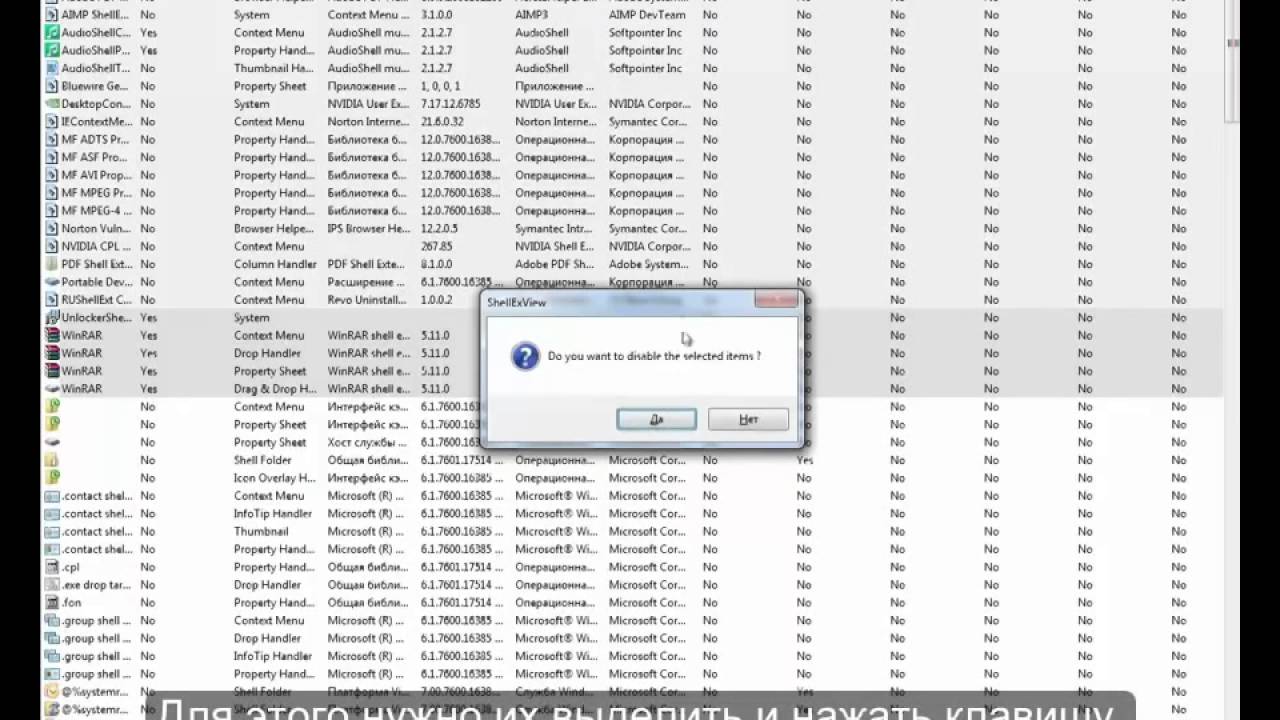The image size is (1280, 720).
Task: Click the Bluewire Ge... row icon
Action: coord(52,87)
